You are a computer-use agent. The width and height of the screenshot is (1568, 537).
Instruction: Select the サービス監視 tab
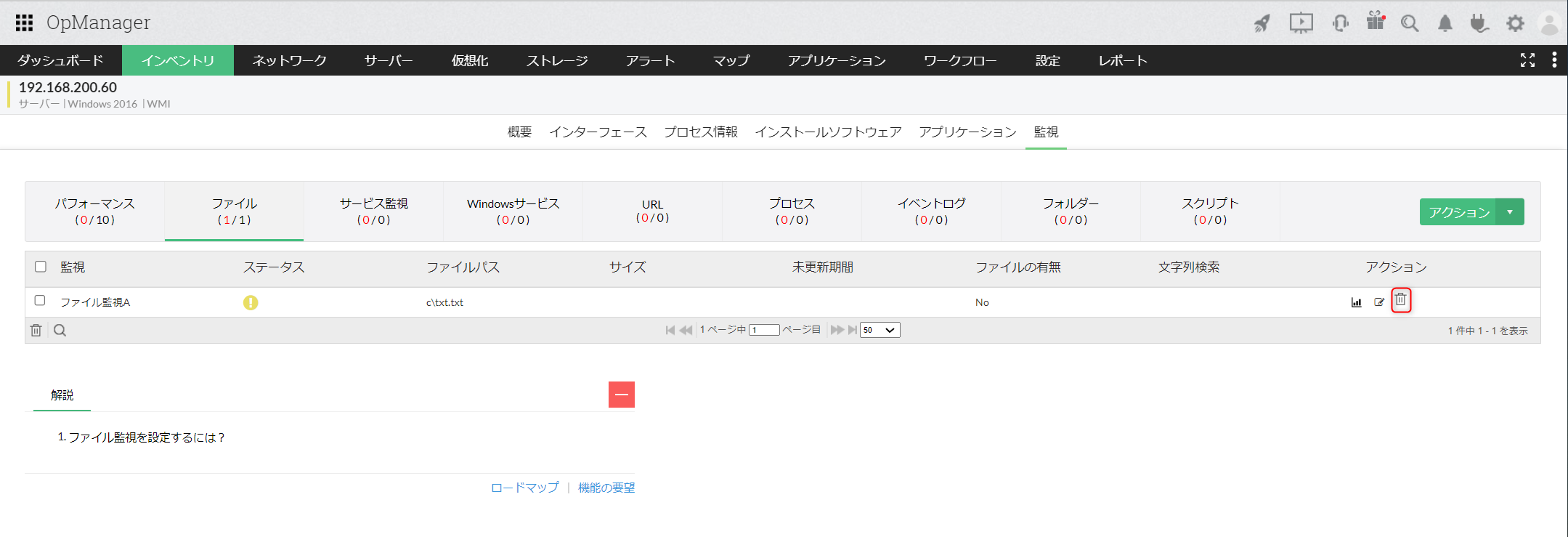tap(374, 211)
